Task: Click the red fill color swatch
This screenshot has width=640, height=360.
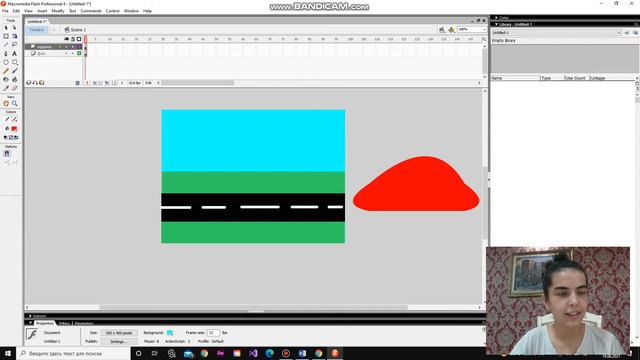Action: coord(14,129)
